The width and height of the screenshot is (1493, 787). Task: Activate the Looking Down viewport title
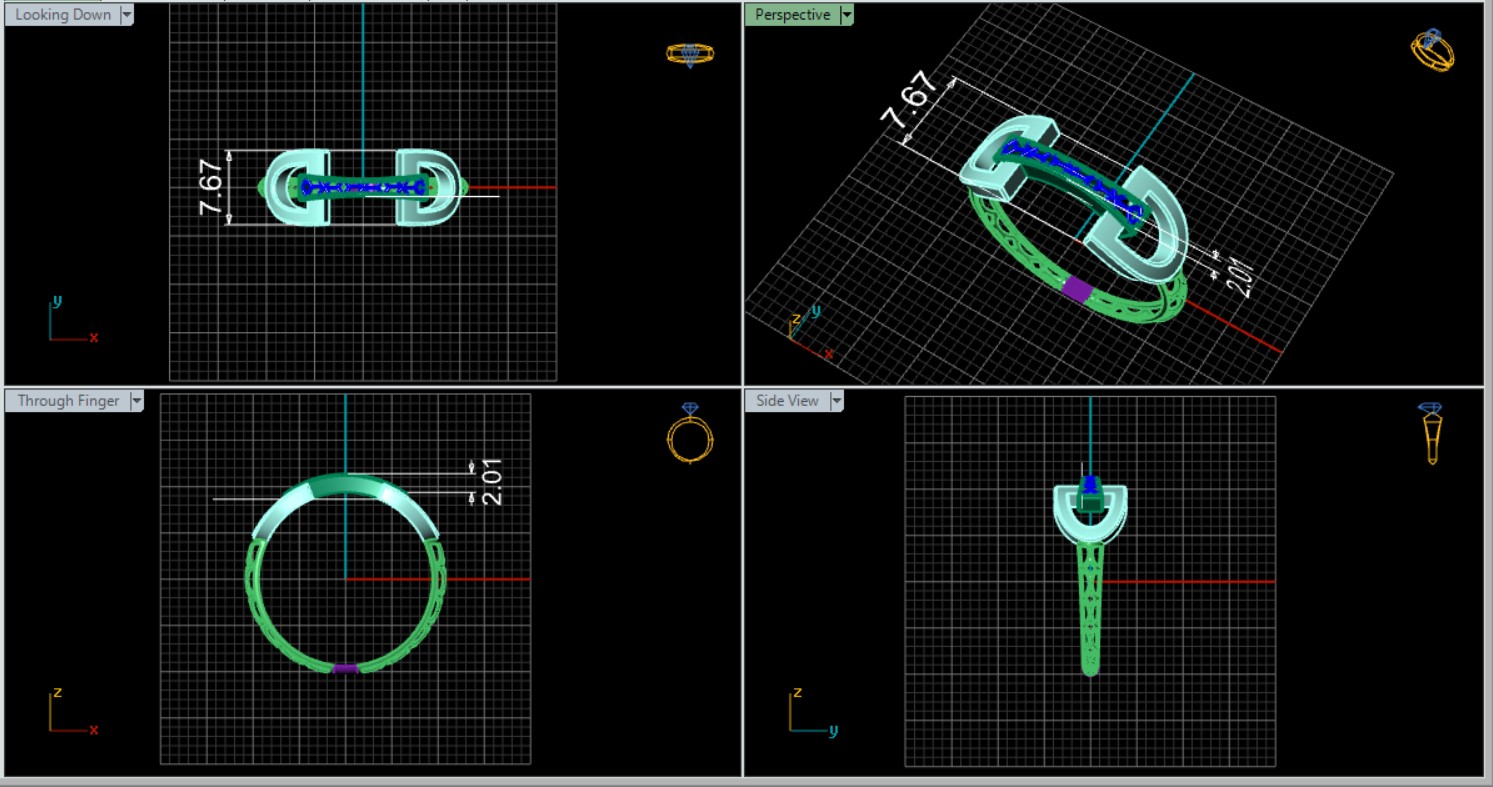click(63, 15)
